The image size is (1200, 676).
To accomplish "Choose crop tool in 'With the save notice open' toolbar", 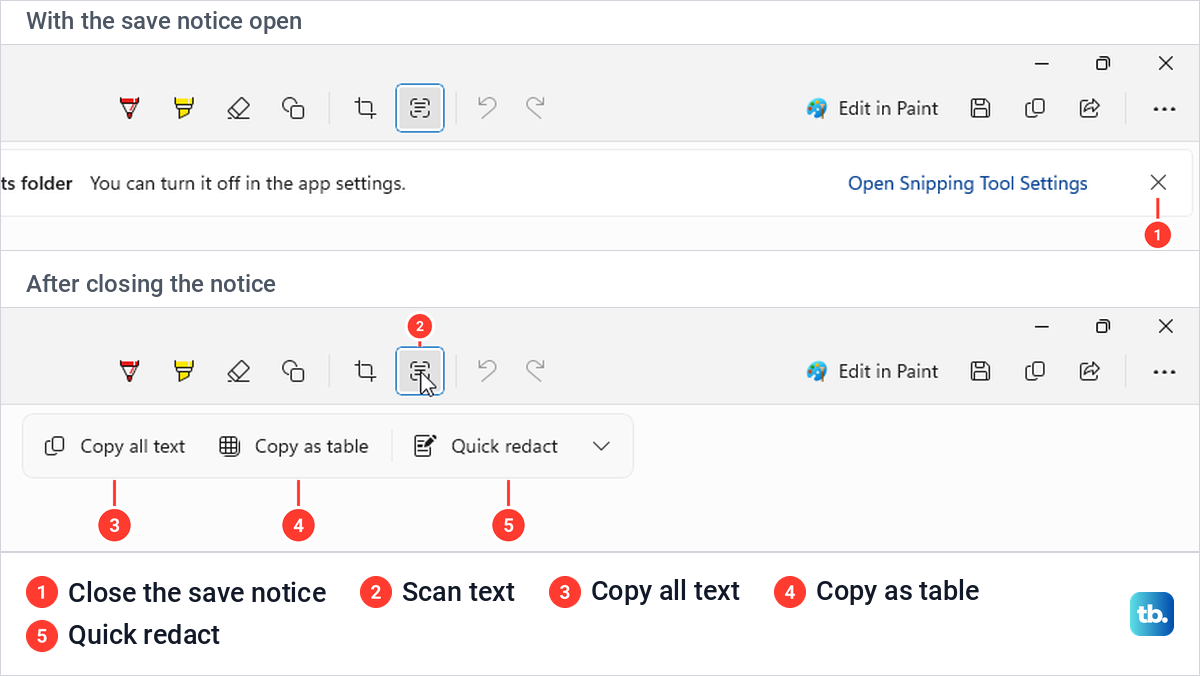I will point(366,108).
